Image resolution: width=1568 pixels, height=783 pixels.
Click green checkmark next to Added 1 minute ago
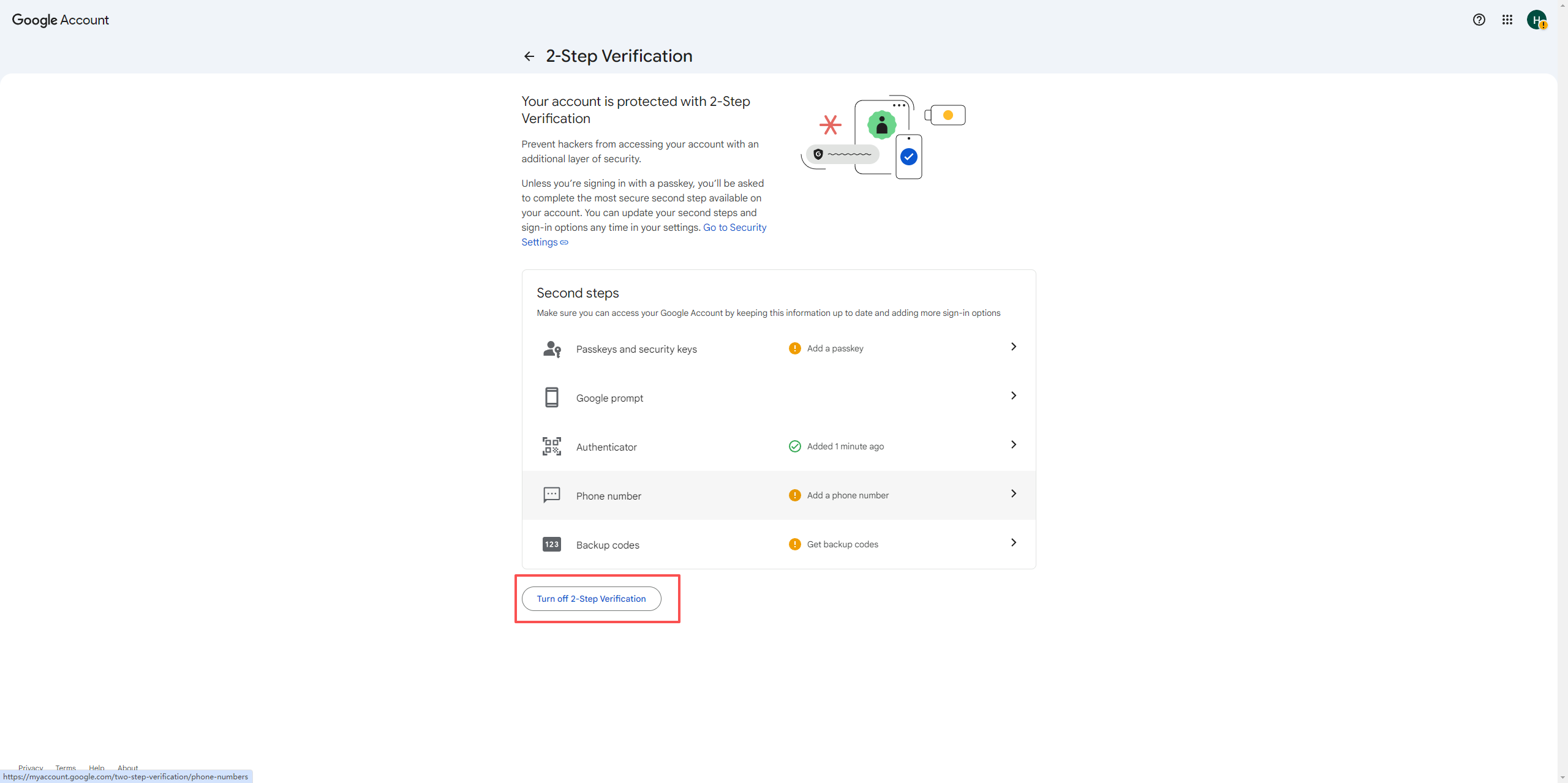point(794,446)
